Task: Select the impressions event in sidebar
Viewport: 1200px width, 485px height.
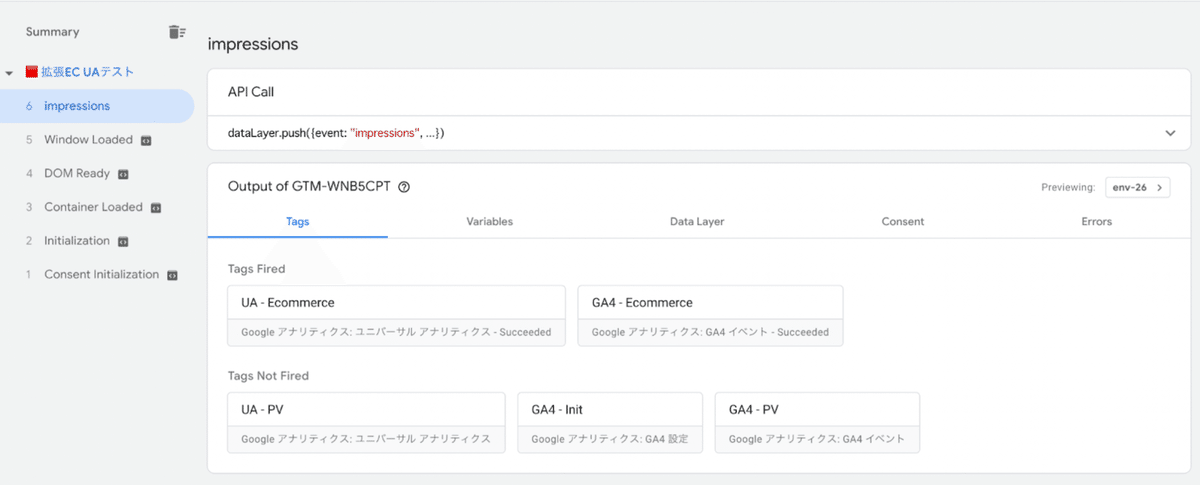Action: tap(97, 106)
